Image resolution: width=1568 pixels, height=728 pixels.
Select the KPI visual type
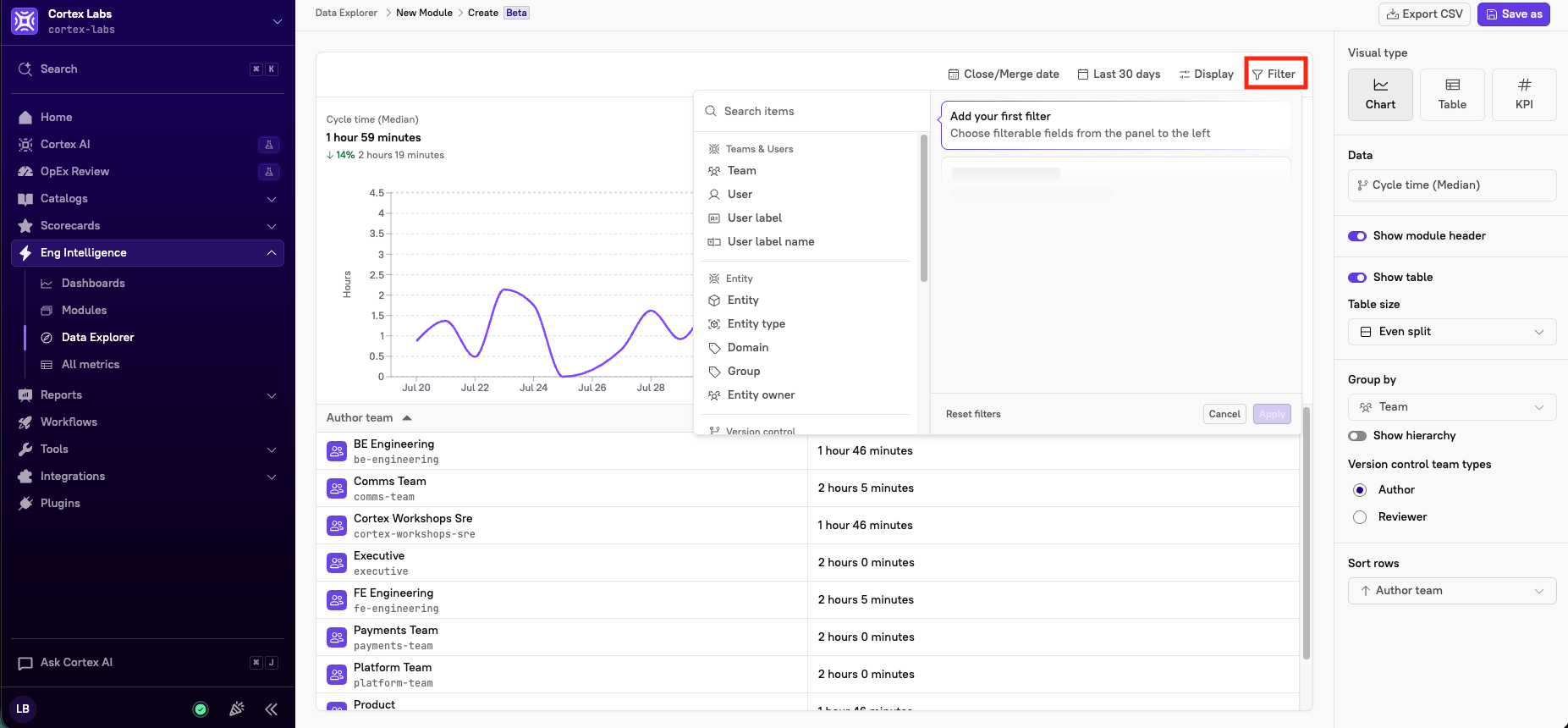[x=1524, y=95]
